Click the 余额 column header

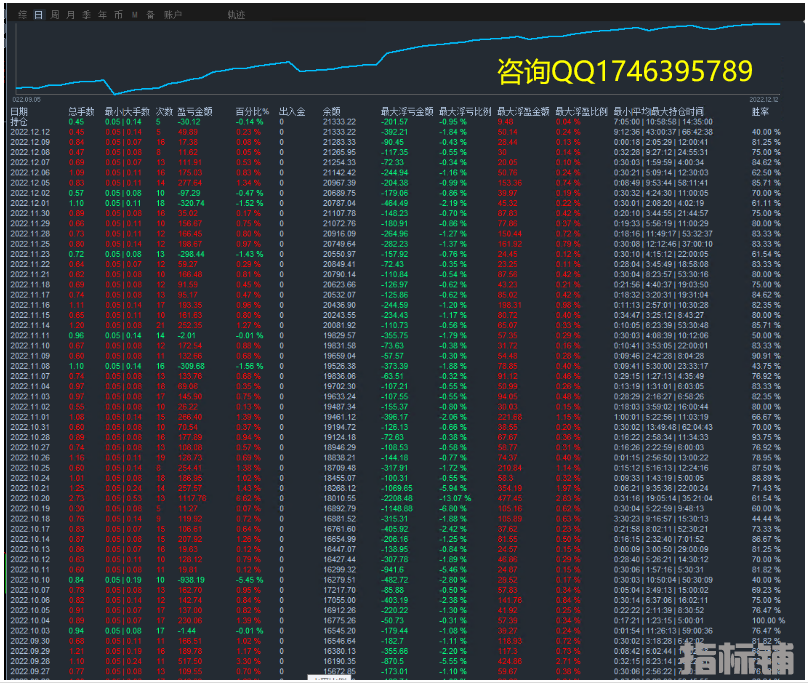click(x=332, y=112)
